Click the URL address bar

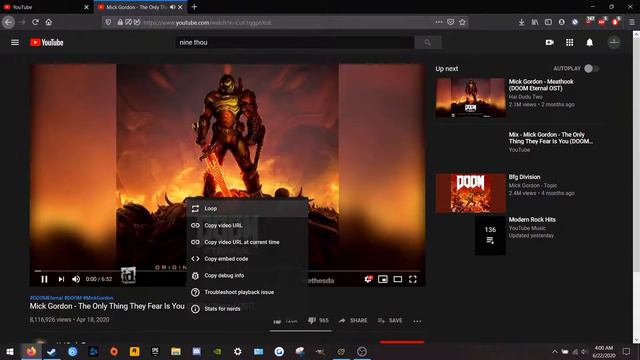(x=286, y=22)
